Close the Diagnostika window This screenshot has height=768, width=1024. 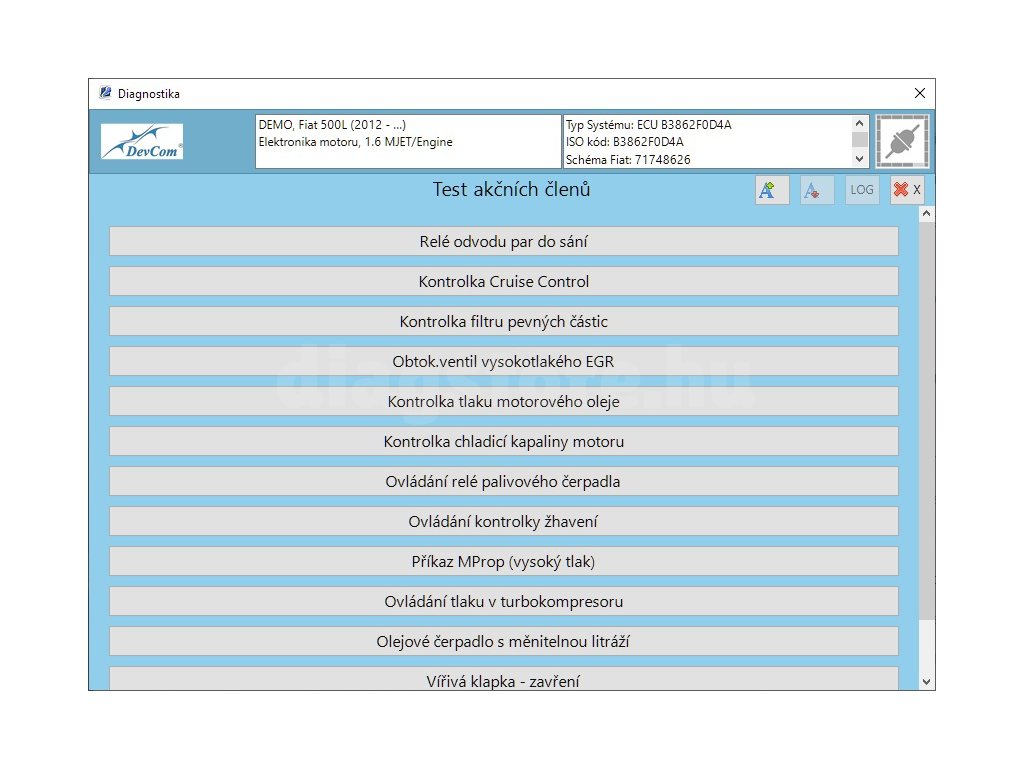pyautogui.click(x=920, y=93)
